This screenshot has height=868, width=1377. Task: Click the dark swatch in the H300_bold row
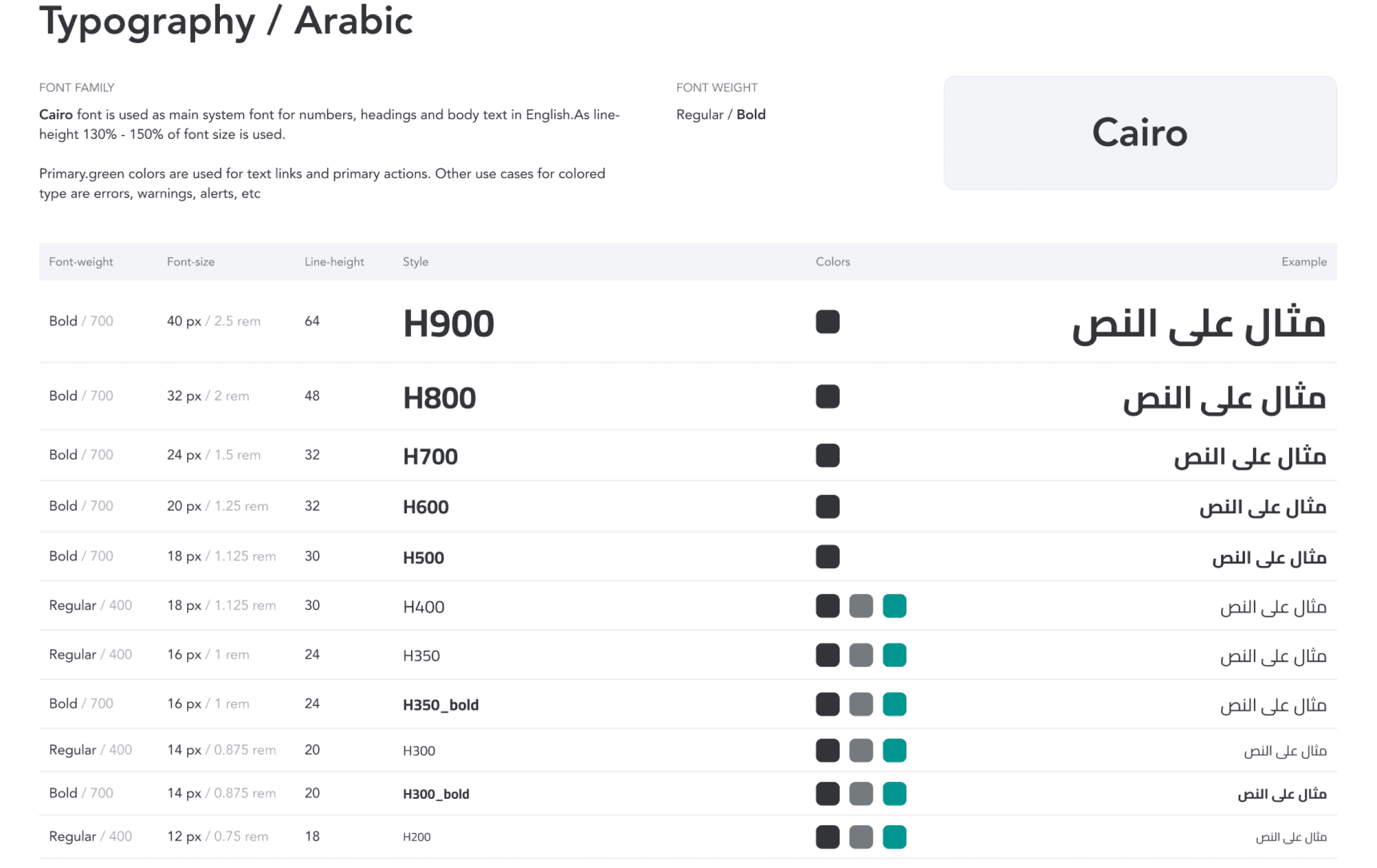(827, 794)
